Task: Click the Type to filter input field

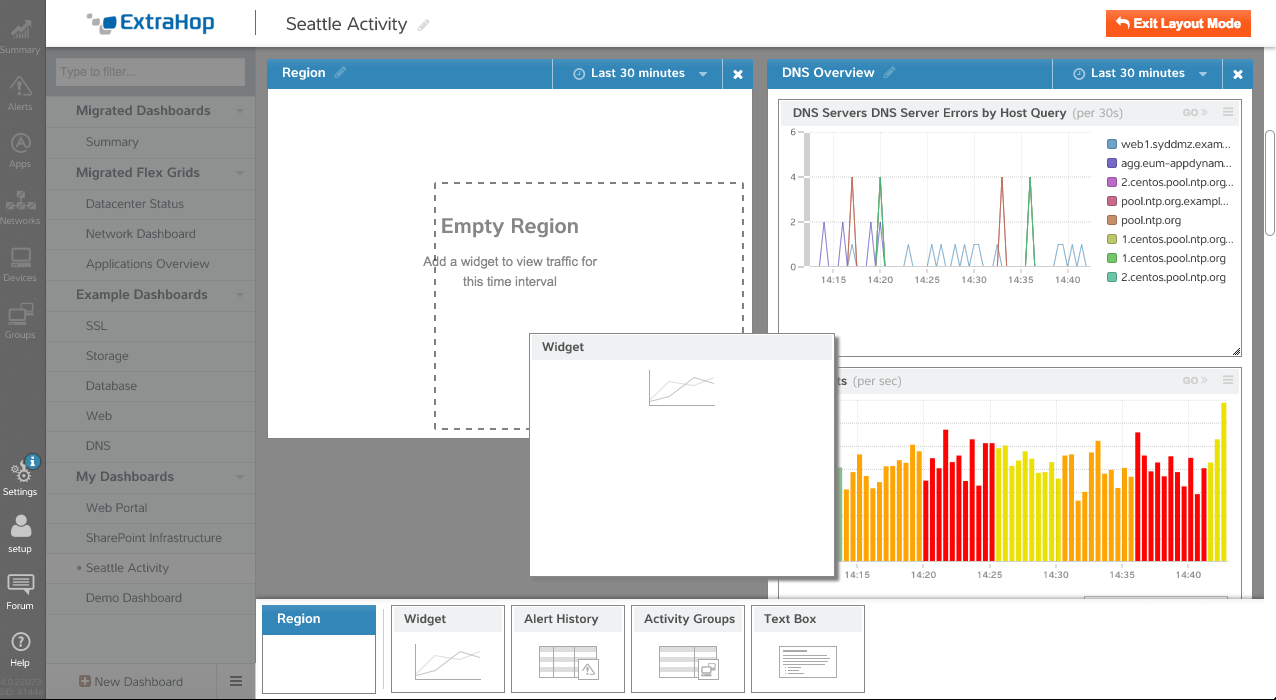Action: [150, 72]
